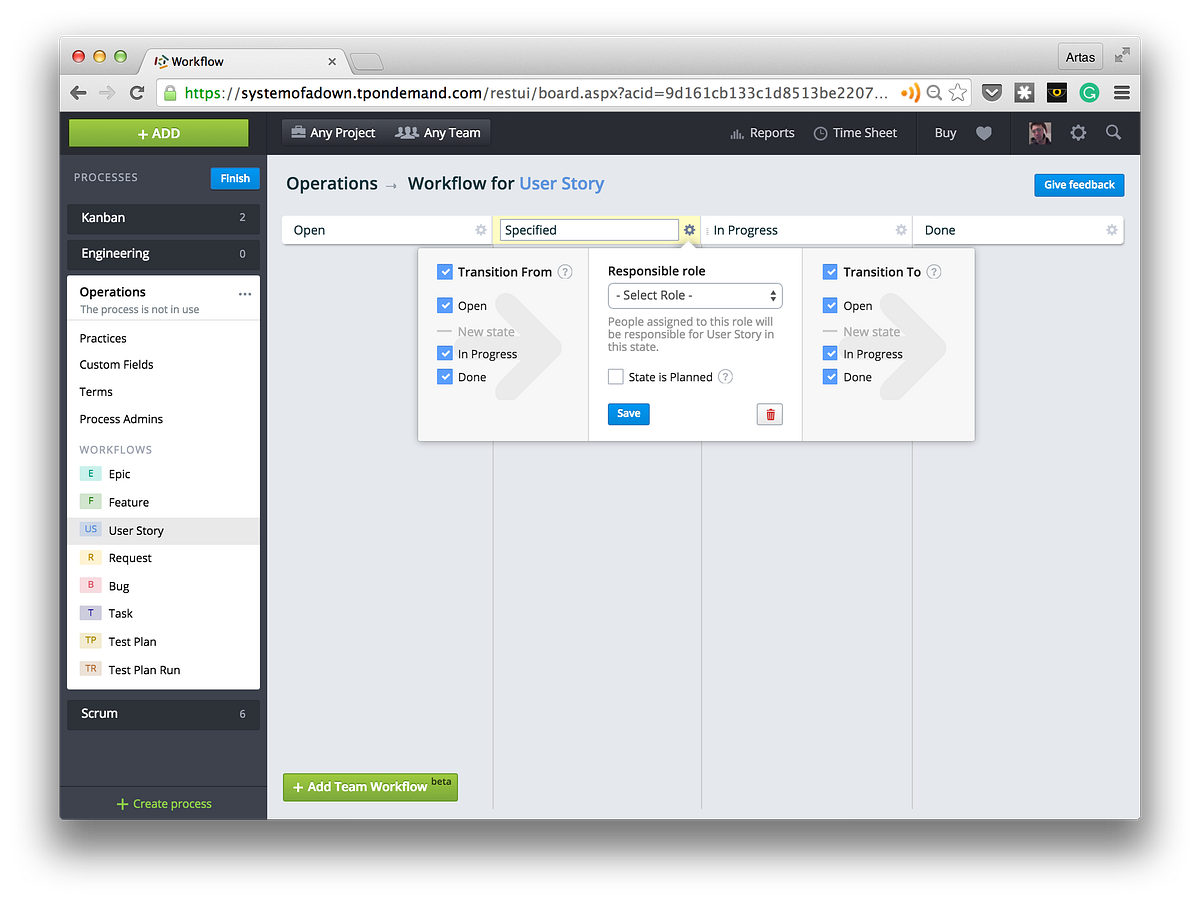Open Custom Fields section
The image size is (1200, 902).
[116, 365]
